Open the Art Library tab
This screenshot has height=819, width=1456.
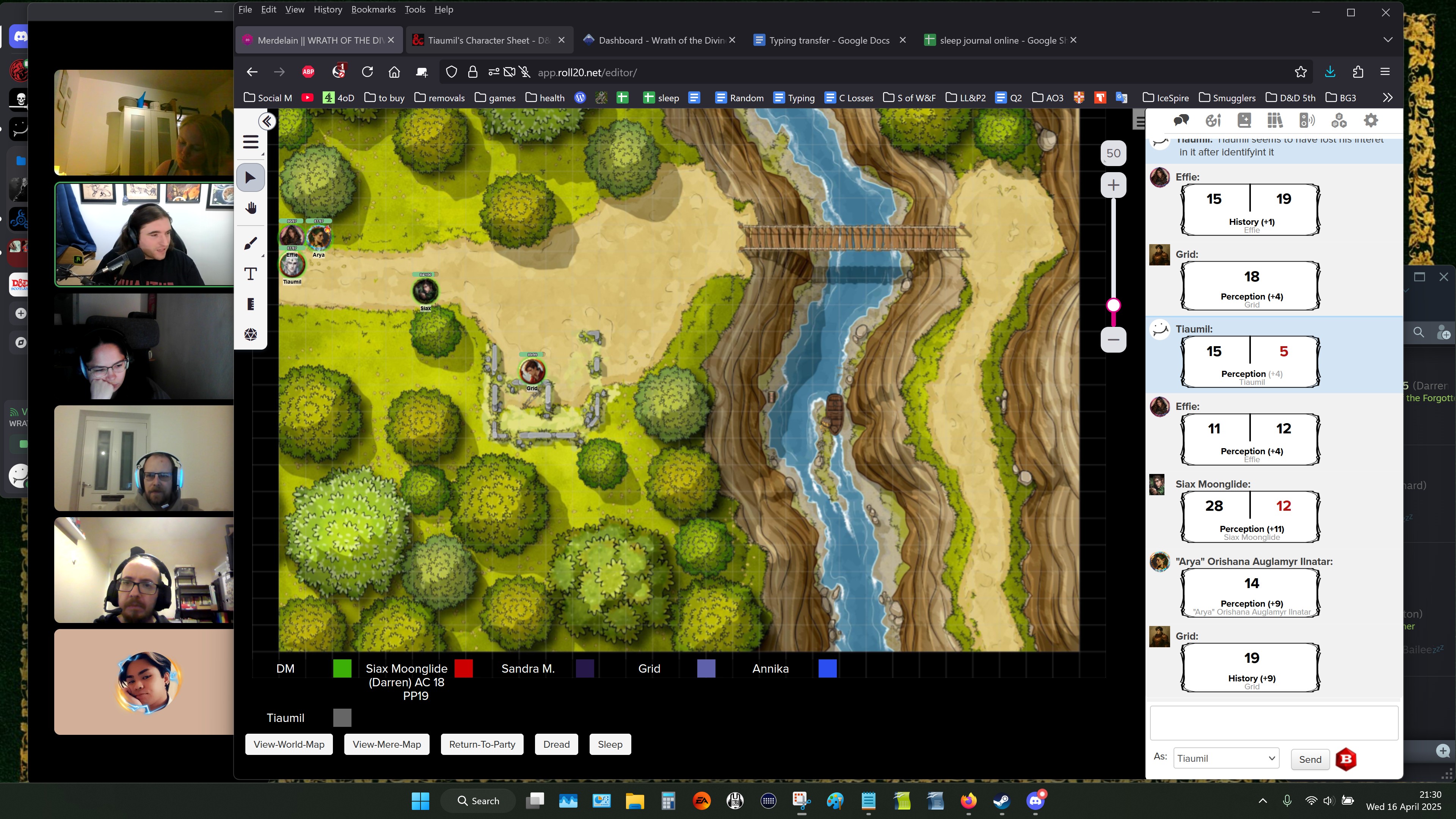pos(1213,121)
